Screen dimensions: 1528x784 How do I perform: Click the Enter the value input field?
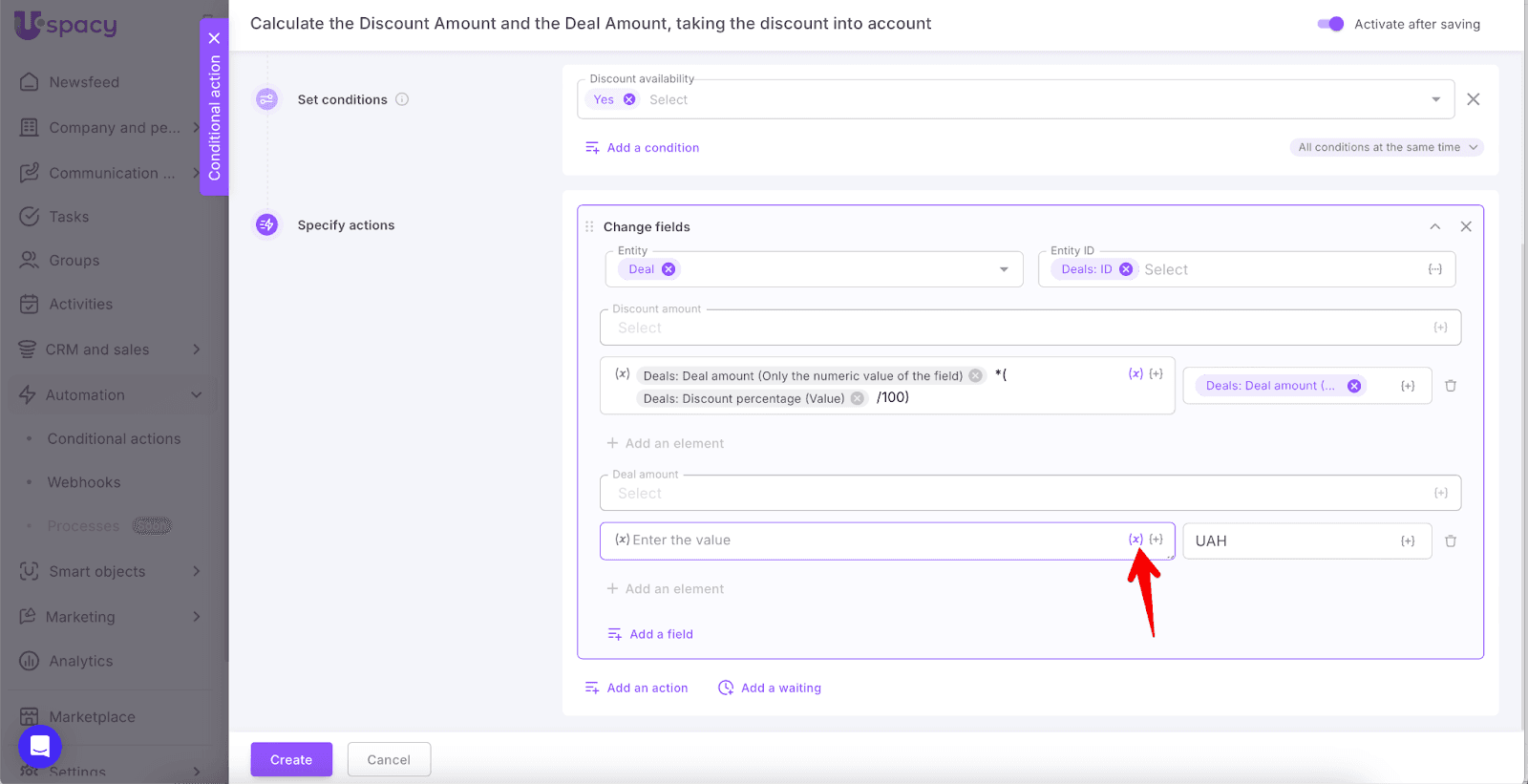(859, 540)
